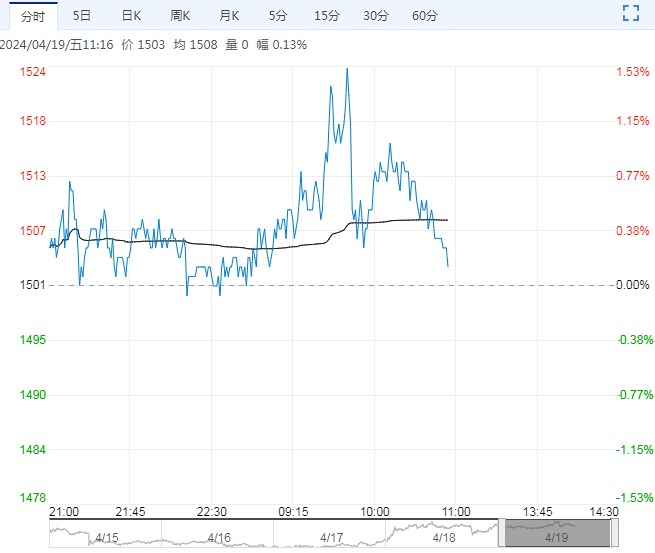Show the 月K monthly chart
The height and width of the screenshot is (553, 655).
[x=229, y=15]
